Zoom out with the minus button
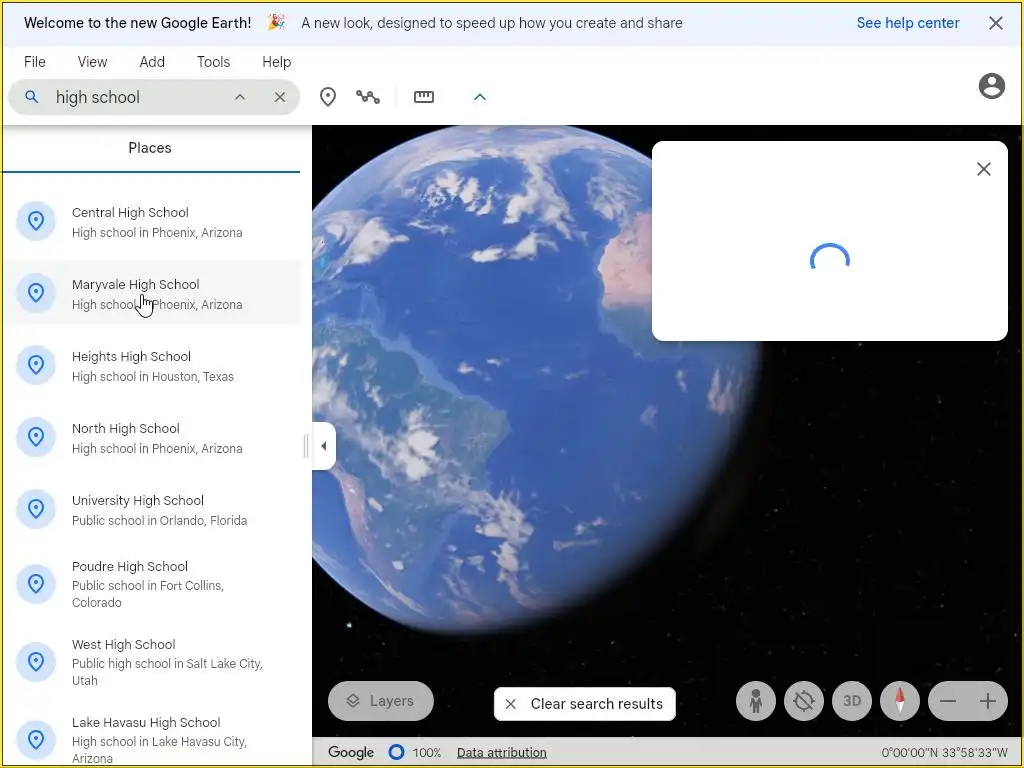 coord(948,701)
